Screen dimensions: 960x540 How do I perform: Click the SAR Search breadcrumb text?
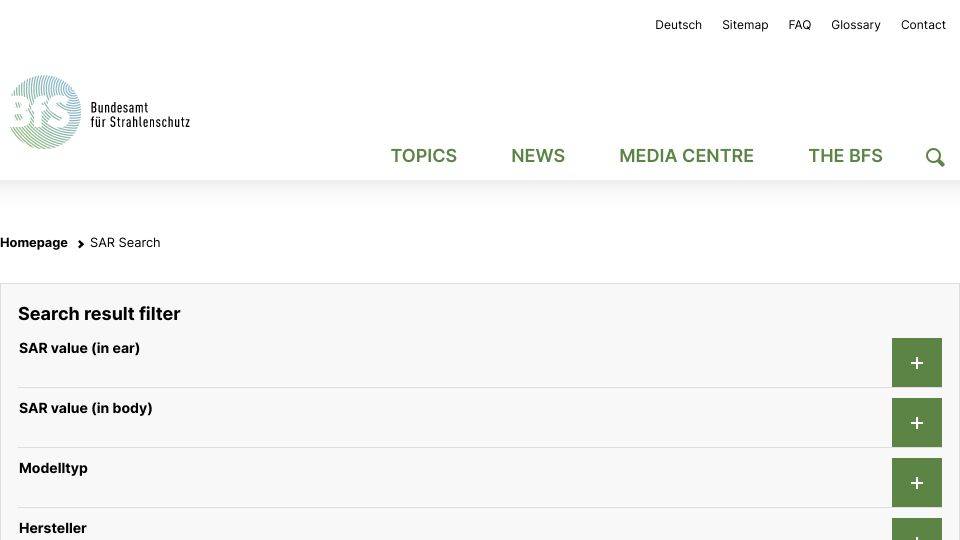tap(125, 242)
